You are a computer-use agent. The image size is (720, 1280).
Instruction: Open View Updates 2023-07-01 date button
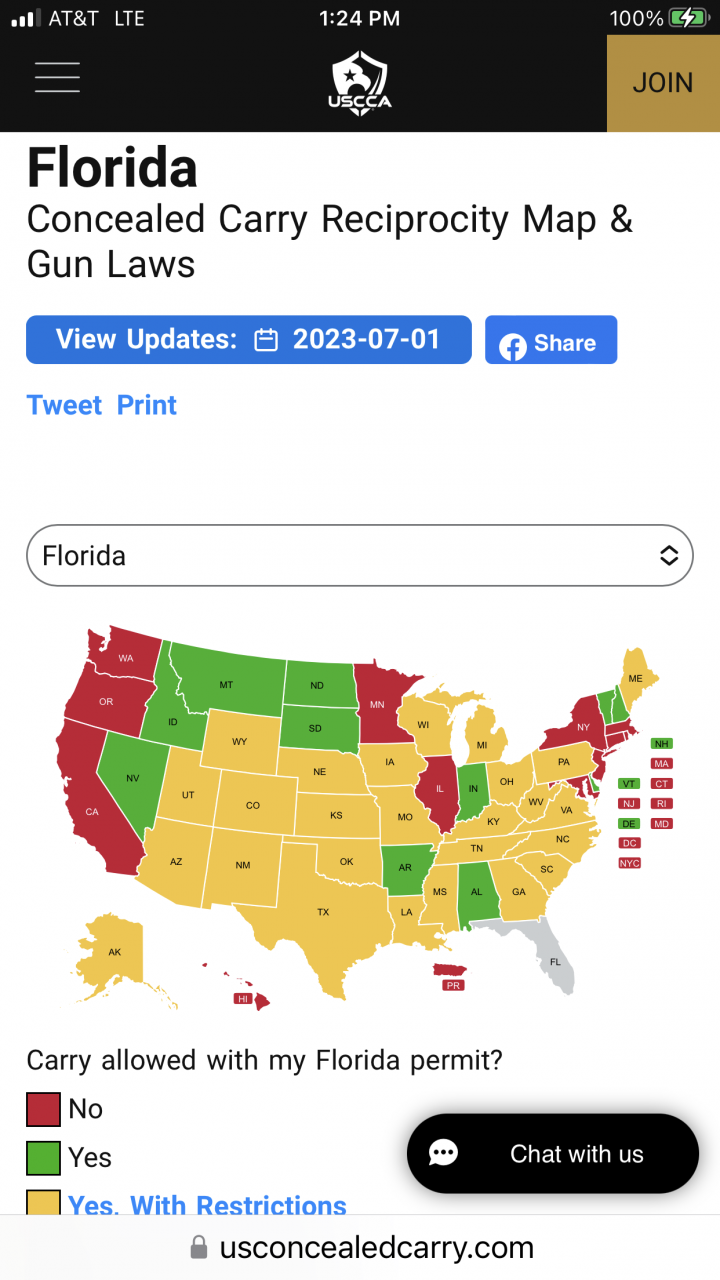[x=249, y=340]
